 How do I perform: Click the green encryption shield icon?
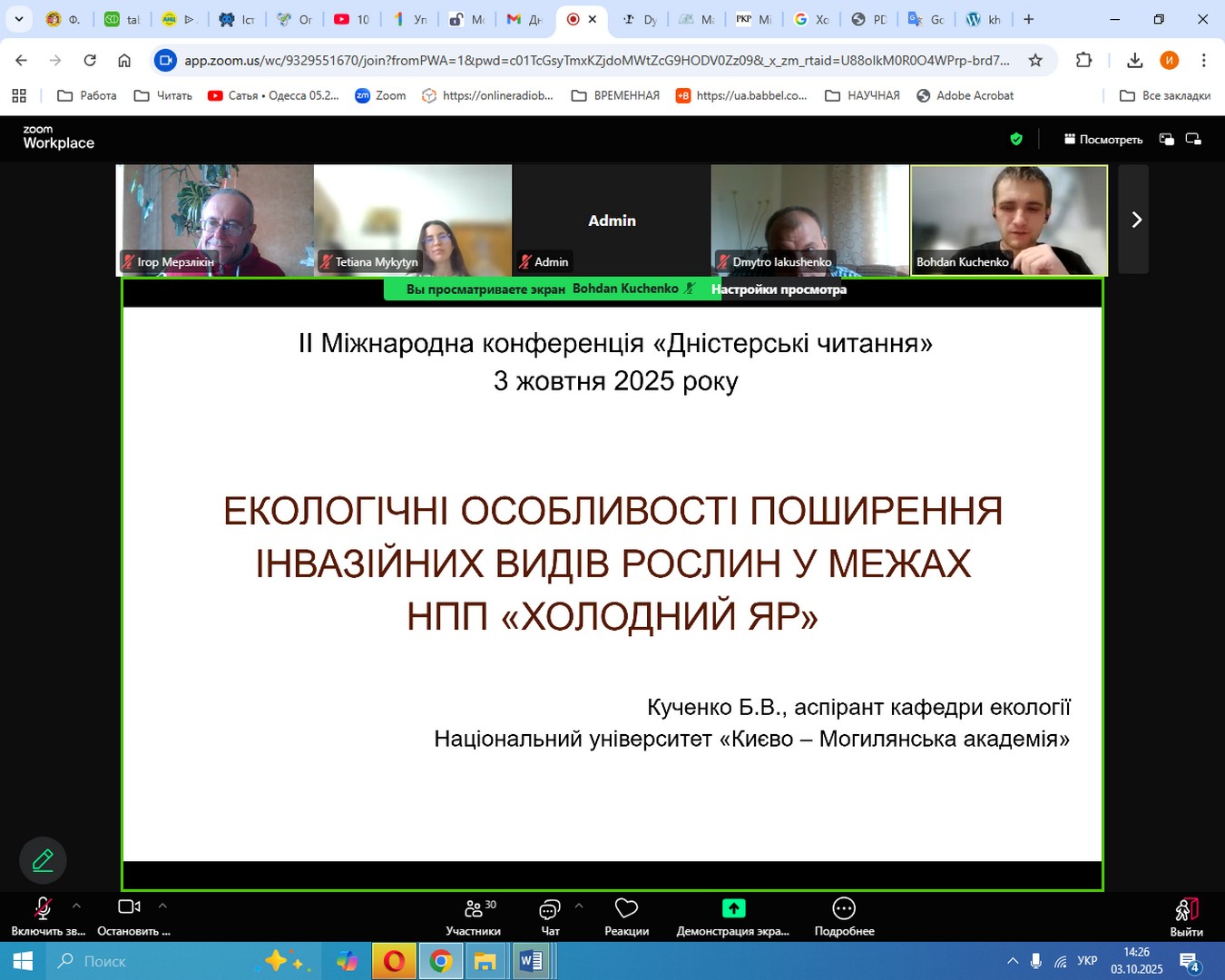point(1016,139)
